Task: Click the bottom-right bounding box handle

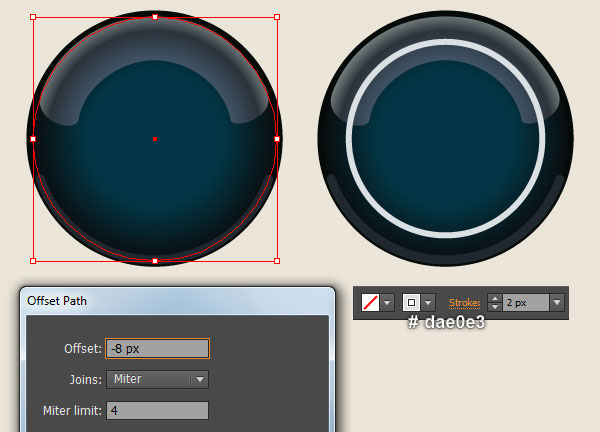Action: click(277, 261)
